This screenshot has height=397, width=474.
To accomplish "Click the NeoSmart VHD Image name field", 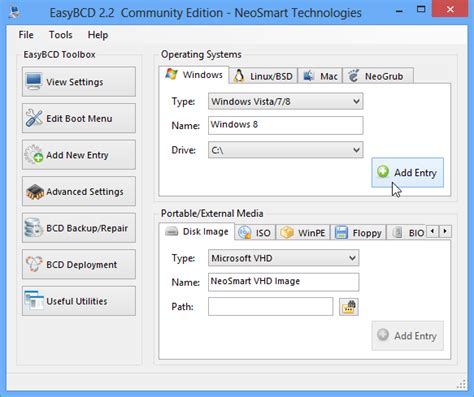I will 284,282.
